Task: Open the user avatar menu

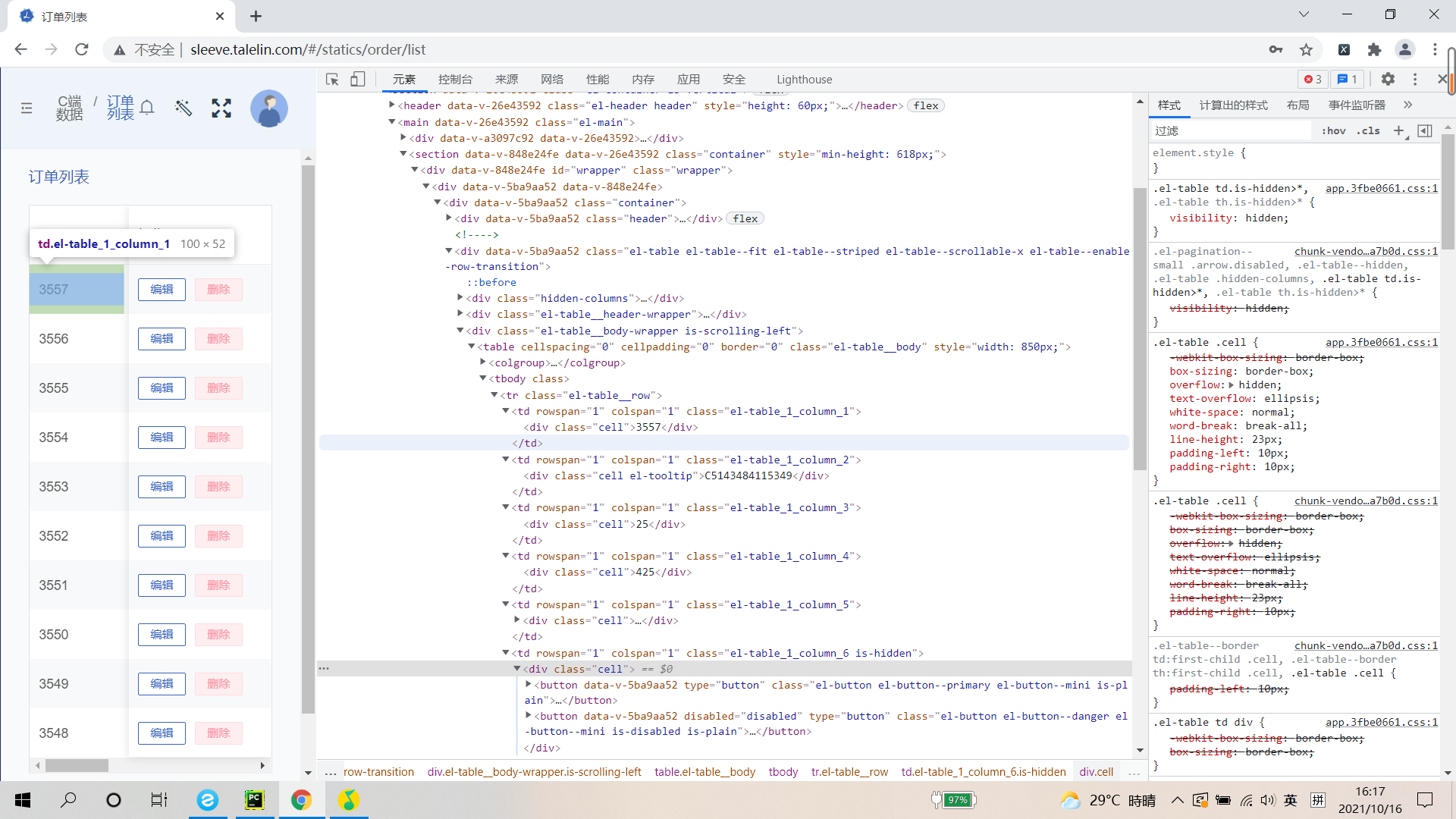Action: click(269, 108)
